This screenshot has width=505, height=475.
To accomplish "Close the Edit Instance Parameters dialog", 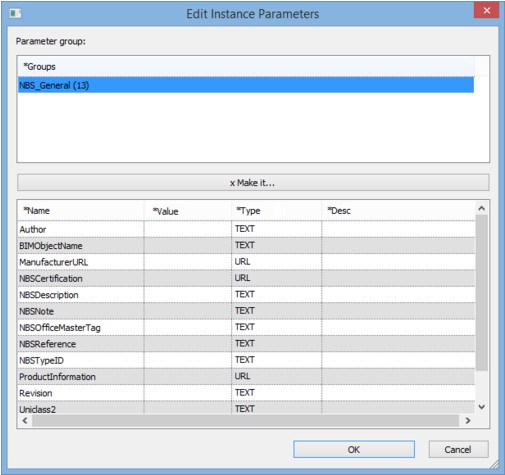I will (486, 11).
